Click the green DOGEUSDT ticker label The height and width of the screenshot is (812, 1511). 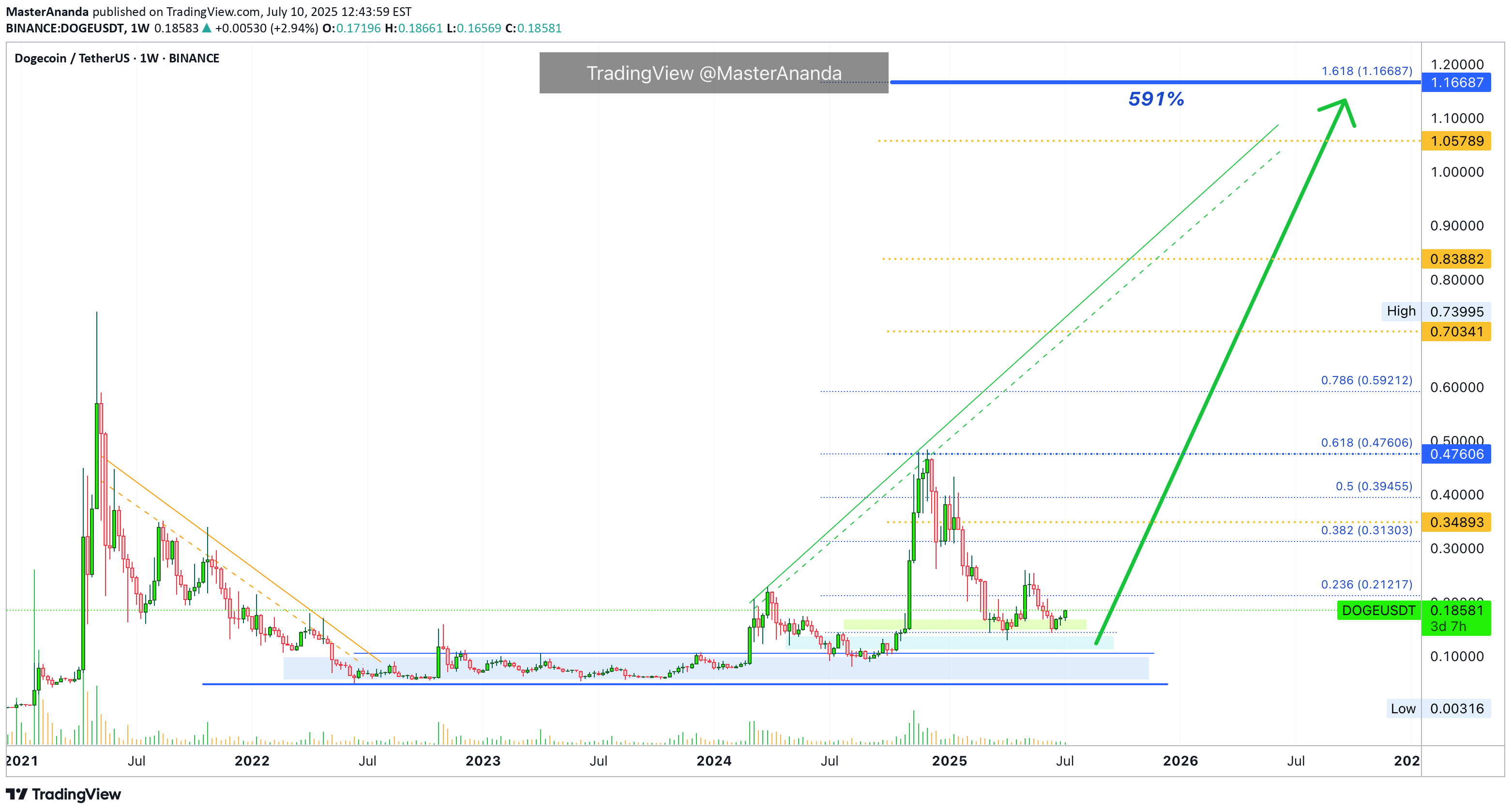[1378, 611]
